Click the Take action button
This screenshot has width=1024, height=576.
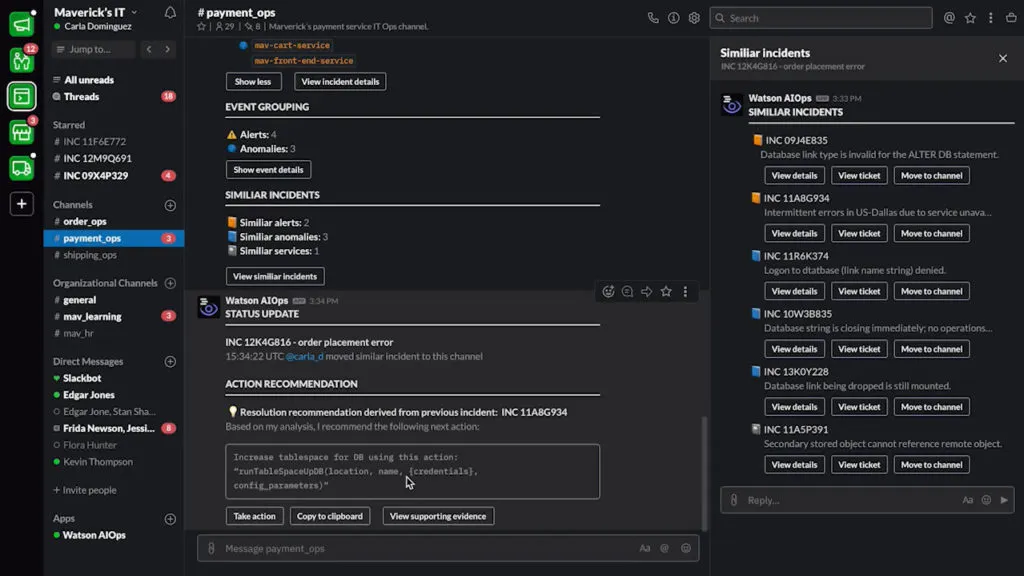coord(254,516)
